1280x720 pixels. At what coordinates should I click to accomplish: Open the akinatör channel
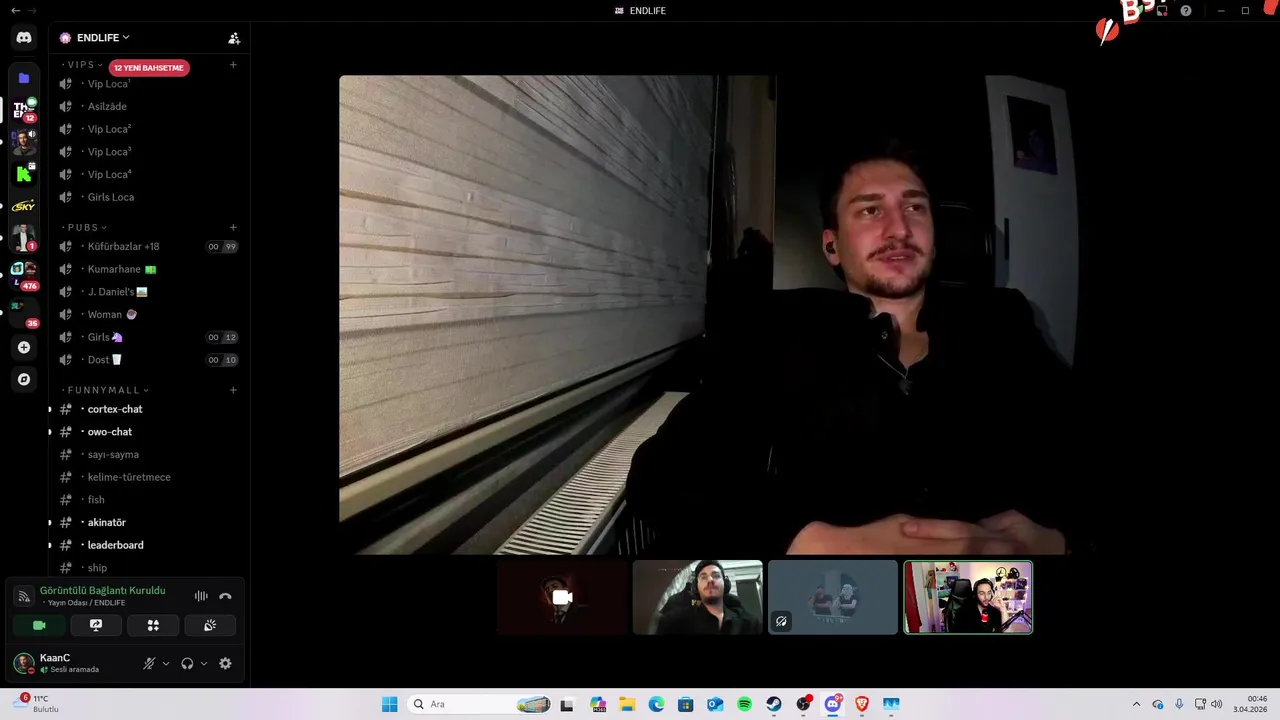pyautogui.click(x=148, y=522)
